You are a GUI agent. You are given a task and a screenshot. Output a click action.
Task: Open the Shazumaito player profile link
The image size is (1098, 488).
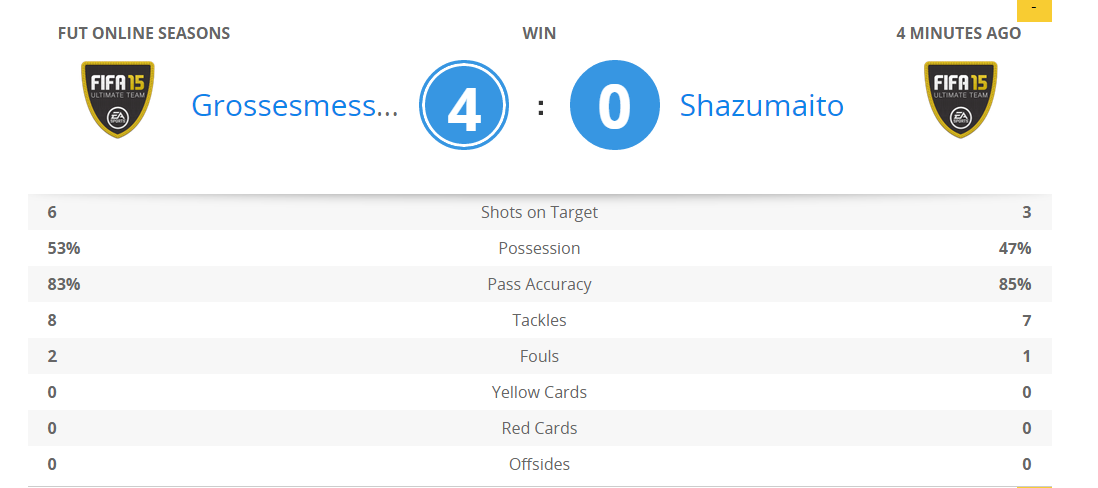click(762, 106)
